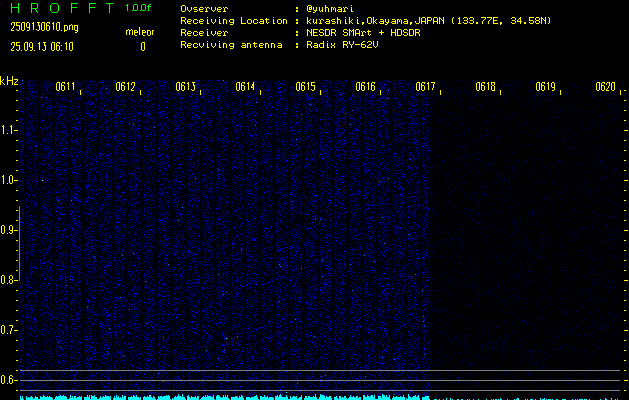Click the 0.6 frequency axis label

point(7,380)
